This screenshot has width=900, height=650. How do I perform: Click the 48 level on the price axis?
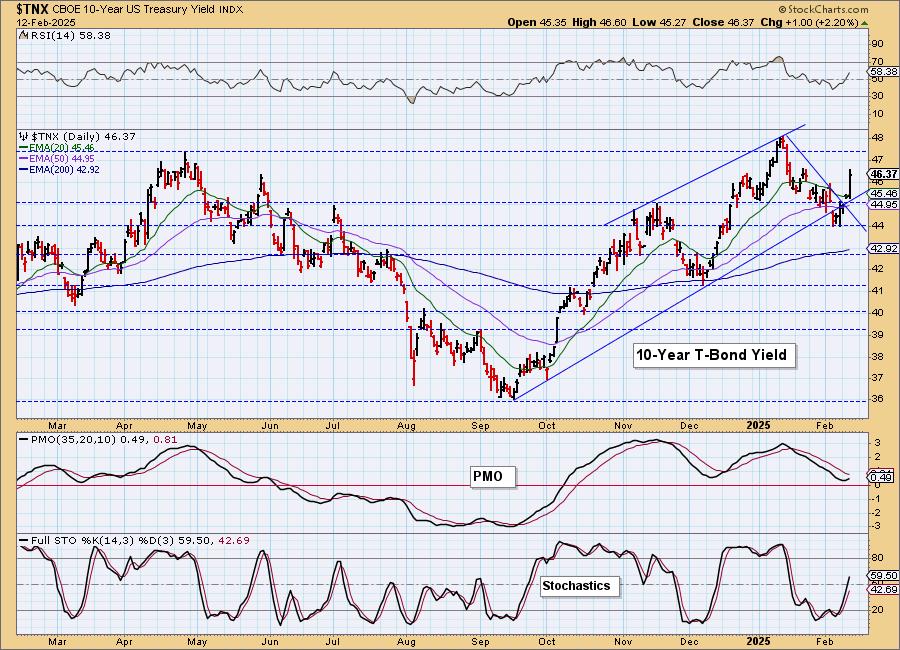pyautogui.click(x=878, y=138)
